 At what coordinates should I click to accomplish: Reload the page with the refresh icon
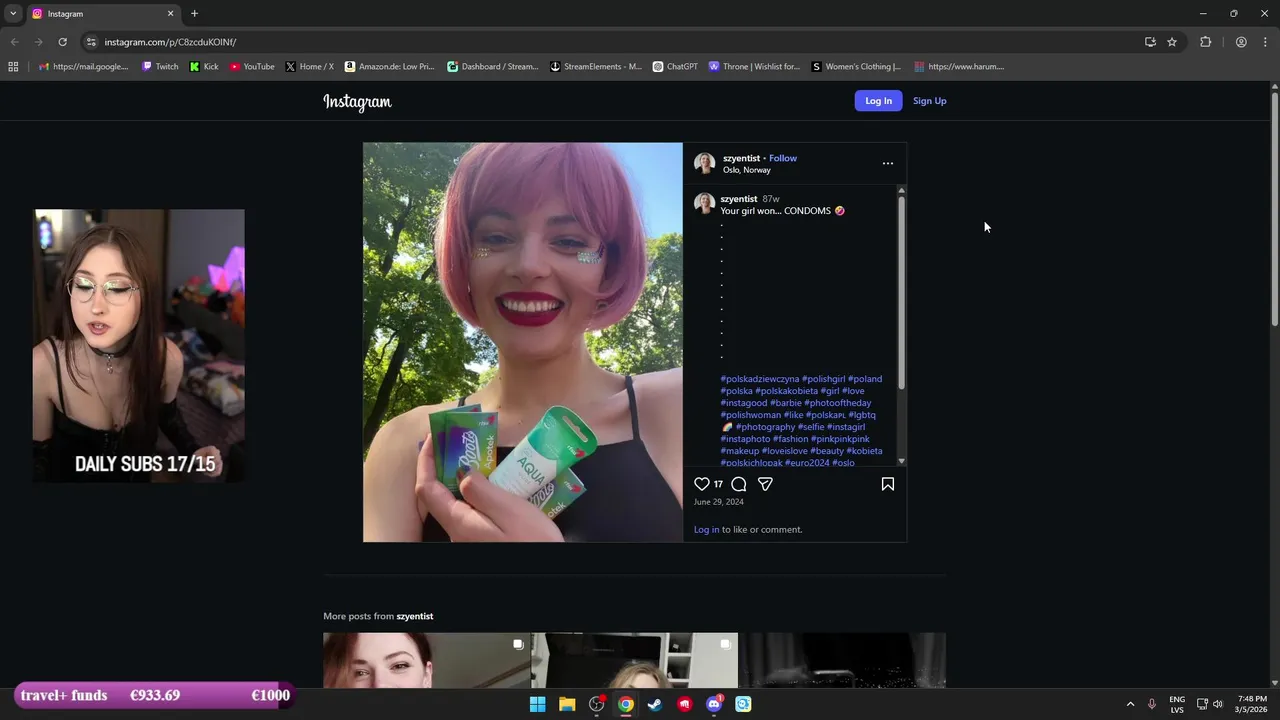tap(62, 42)
